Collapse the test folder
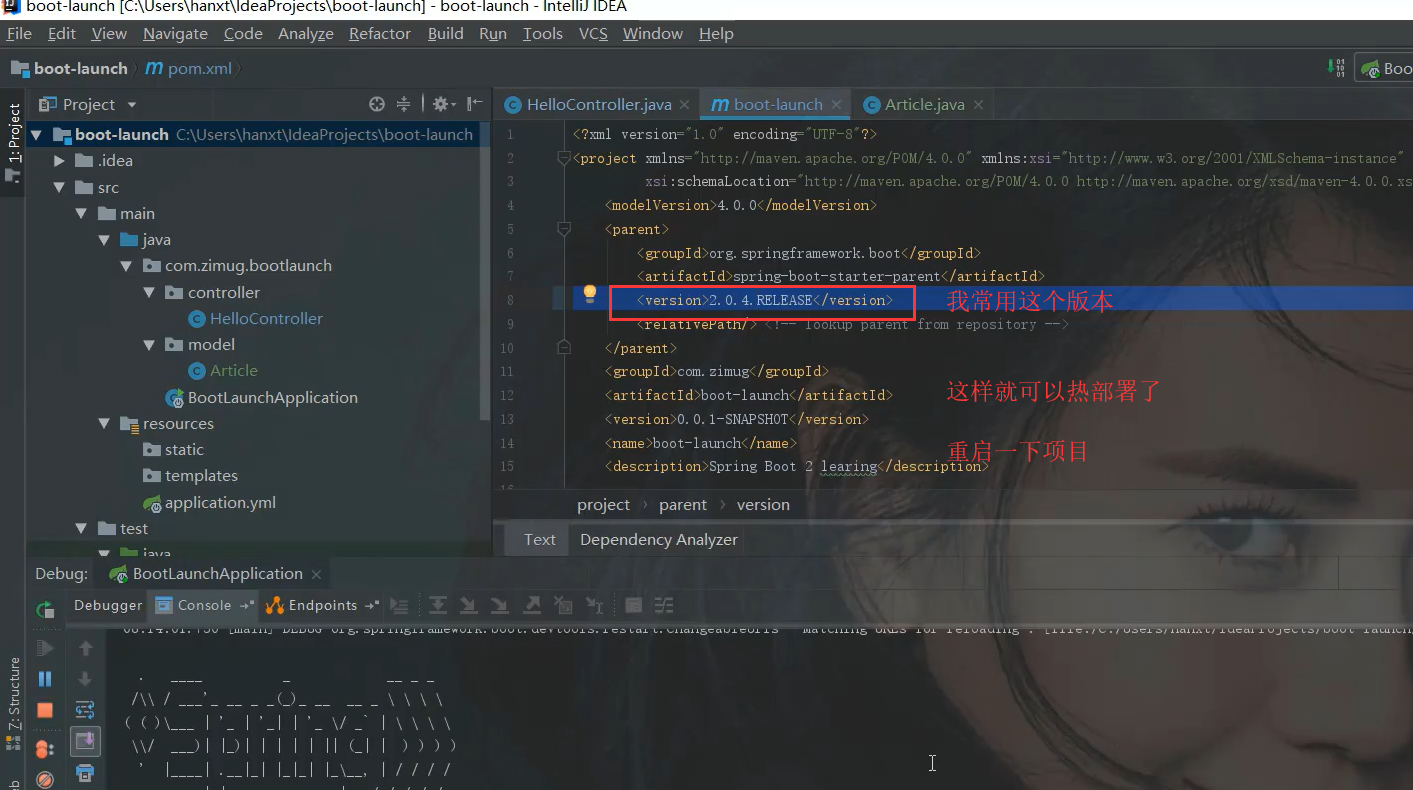Viewport: 1413px width, 790px height. click(x=81, y=528)
